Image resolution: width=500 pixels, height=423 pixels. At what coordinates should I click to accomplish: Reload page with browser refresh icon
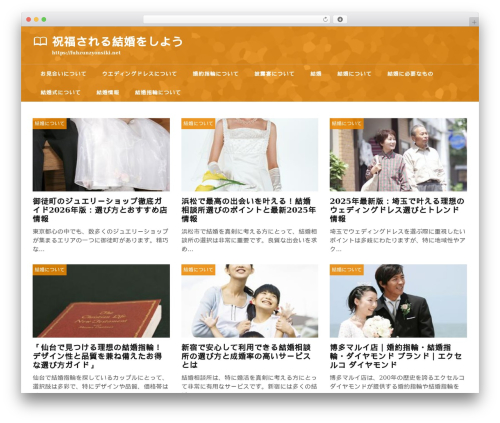point(325,20)
